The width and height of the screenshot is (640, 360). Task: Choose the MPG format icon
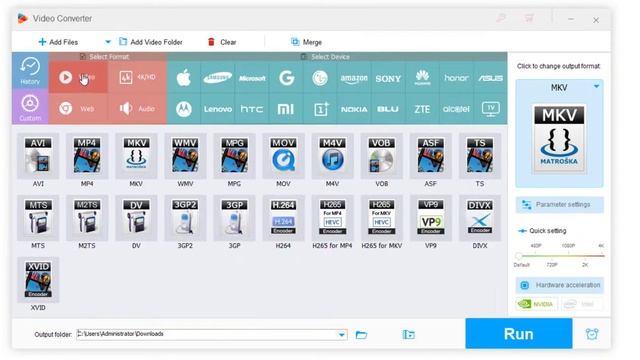(234, 156)
